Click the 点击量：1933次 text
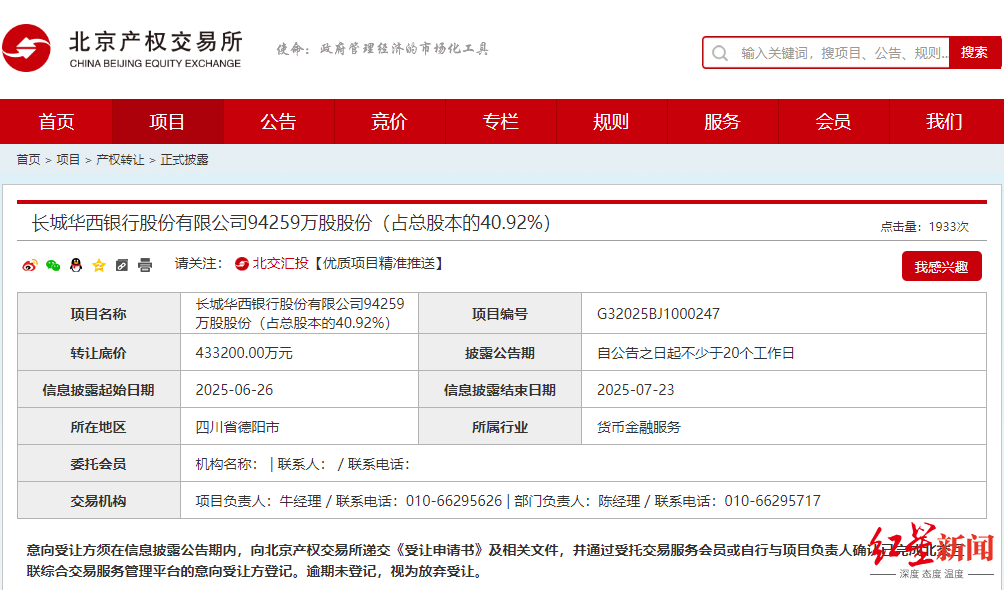 (x=924, y=227)
